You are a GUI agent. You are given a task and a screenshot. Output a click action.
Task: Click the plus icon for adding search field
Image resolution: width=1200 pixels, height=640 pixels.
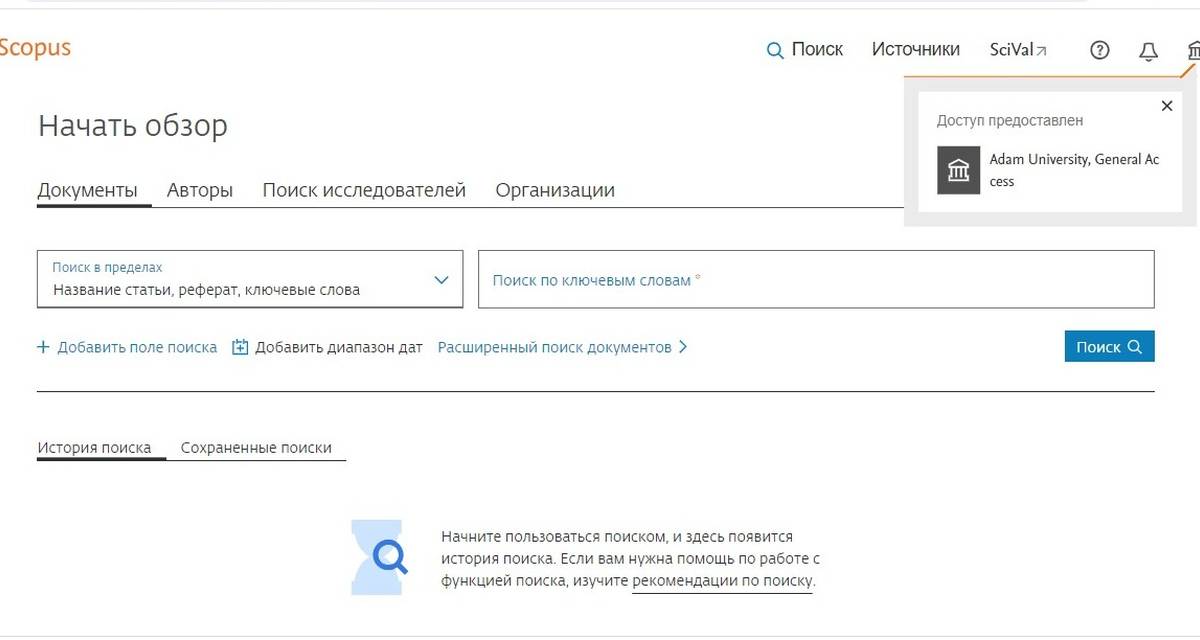pyautogui.click(x=43, y=347)
